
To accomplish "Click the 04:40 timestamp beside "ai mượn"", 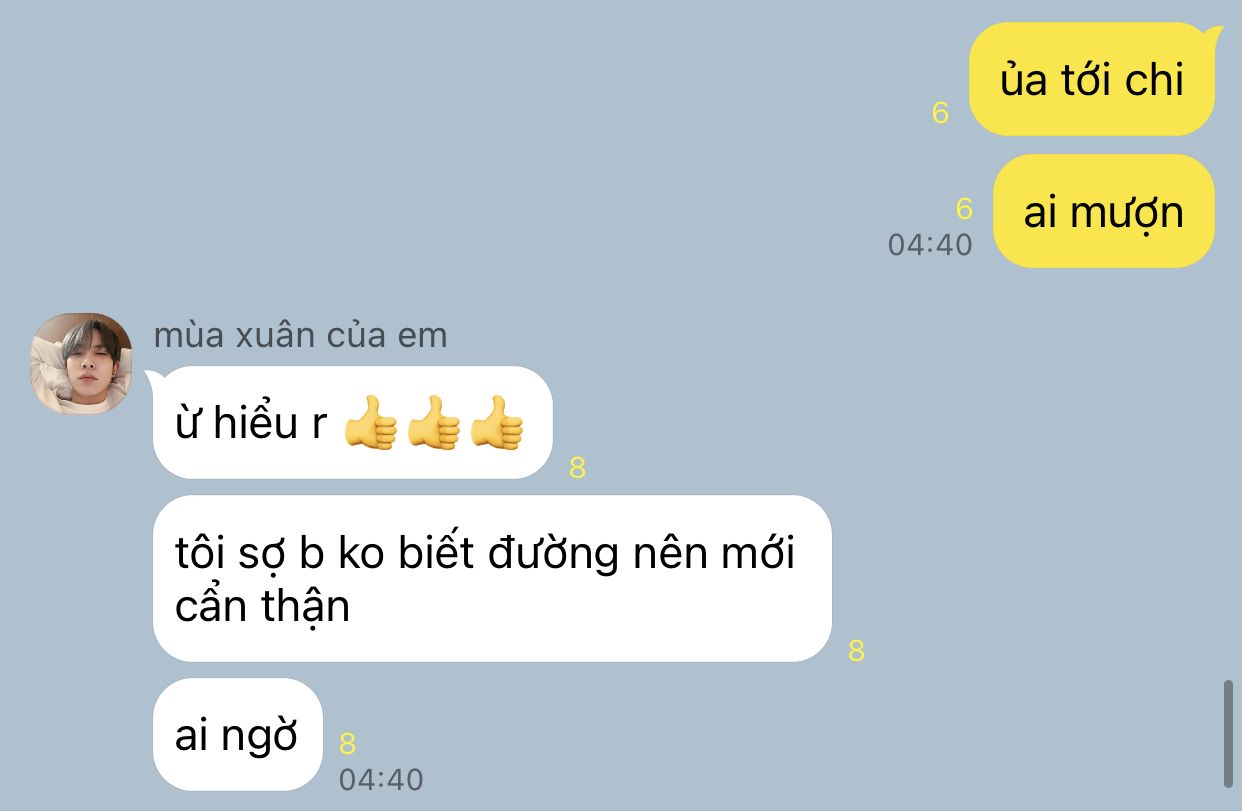I will (x=930, y=244).
